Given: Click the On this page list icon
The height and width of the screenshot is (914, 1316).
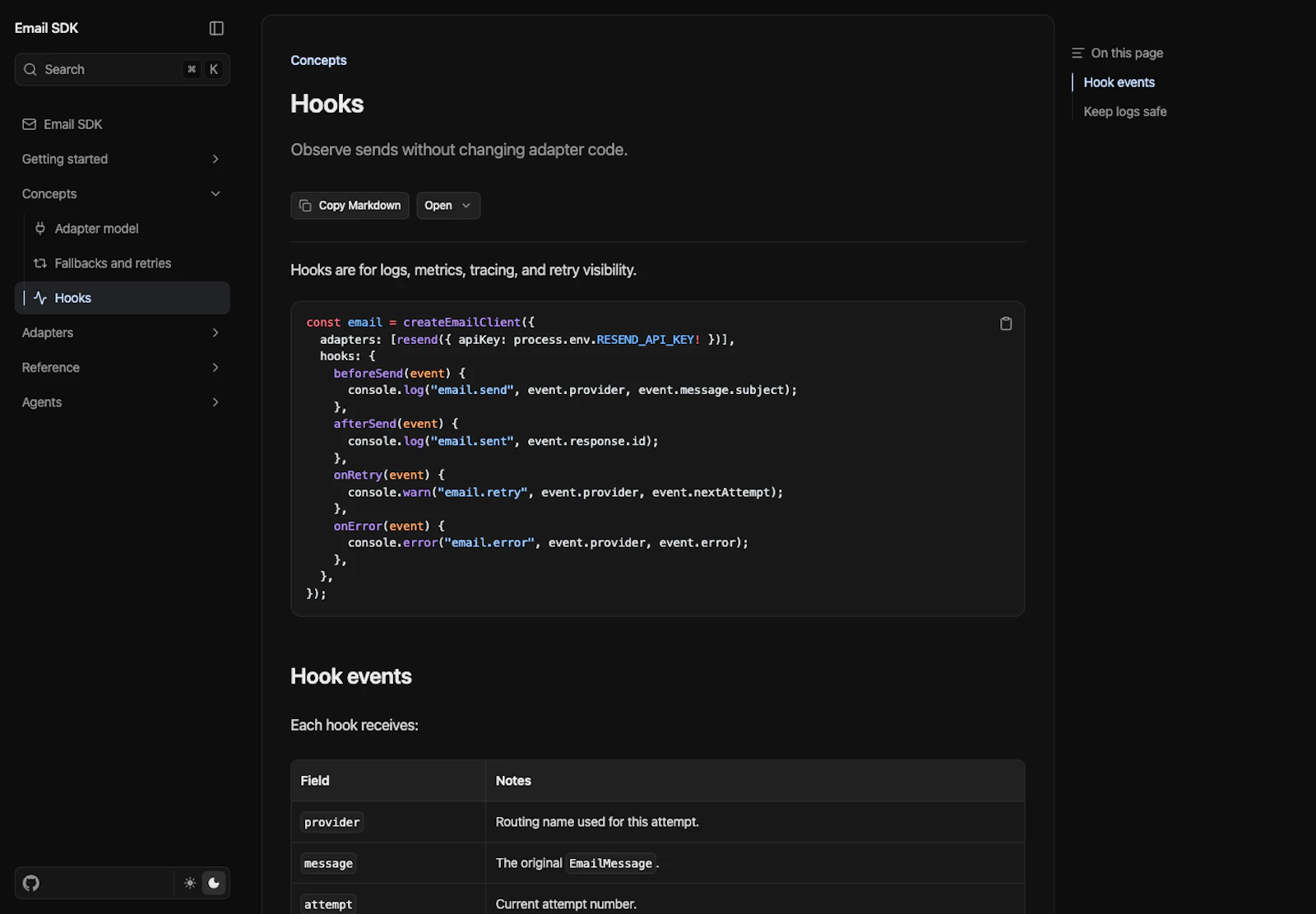Looking at the screenshot, I should coord(1077,53).
